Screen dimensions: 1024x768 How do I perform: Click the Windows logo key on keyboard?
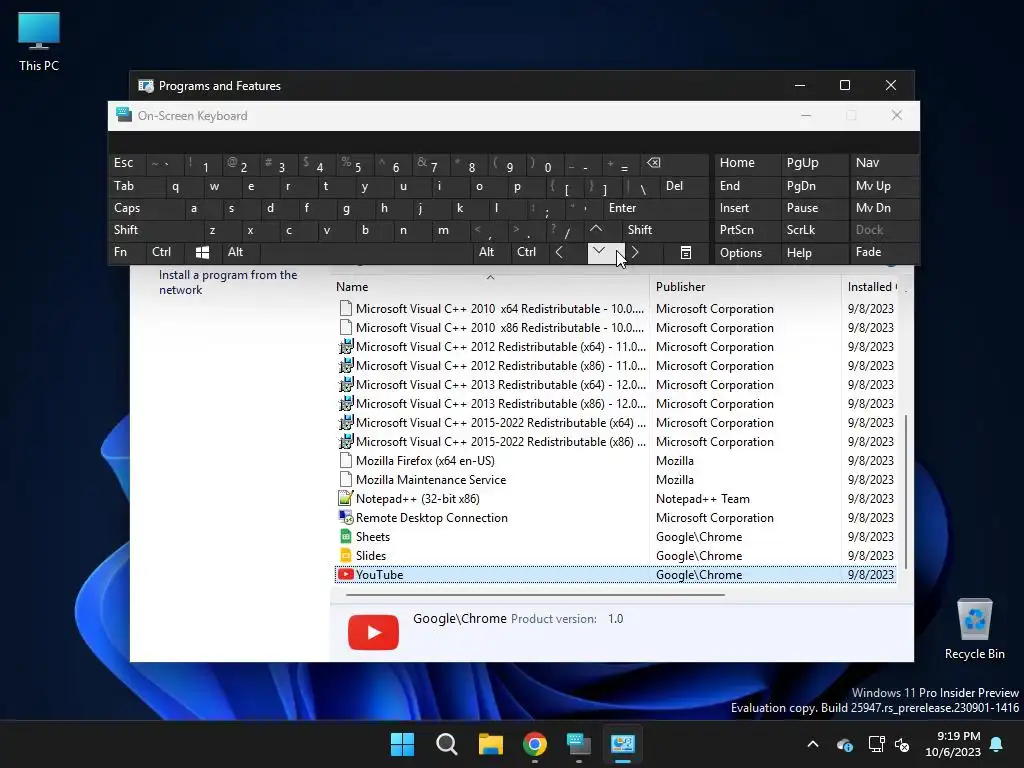point(202,253)
